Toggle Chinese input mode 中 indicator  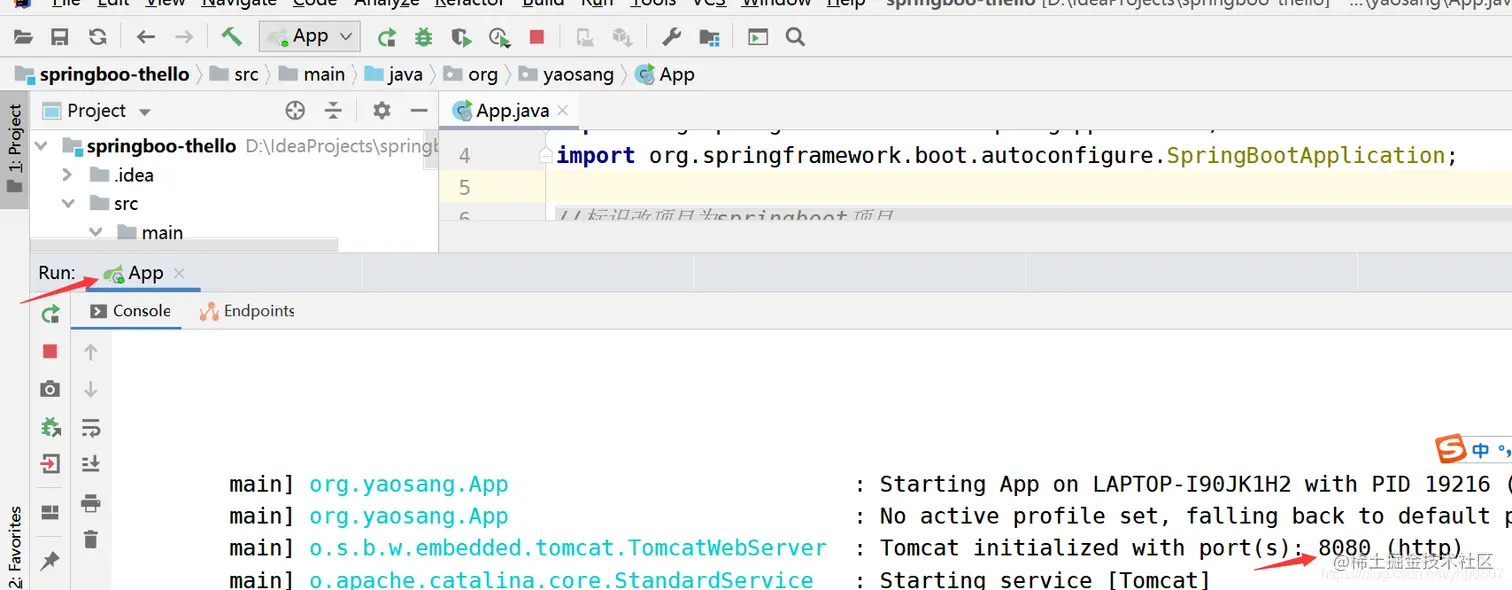tap(1481, 451)
